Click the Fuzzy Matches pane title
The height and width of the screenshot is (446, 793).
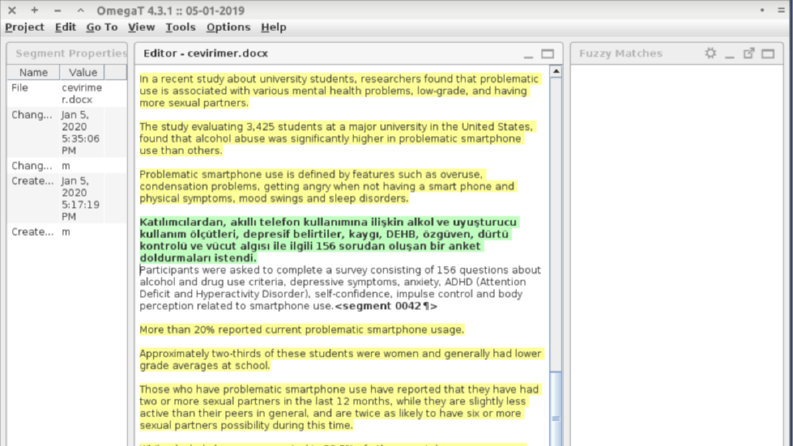[x=621, y=53]
